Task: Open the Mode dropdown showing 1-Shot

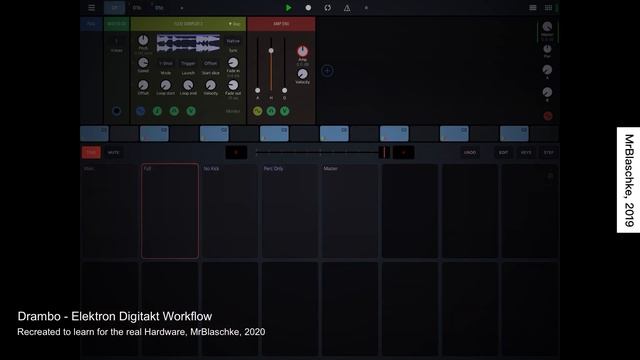Action: click(x=165, y=64)
